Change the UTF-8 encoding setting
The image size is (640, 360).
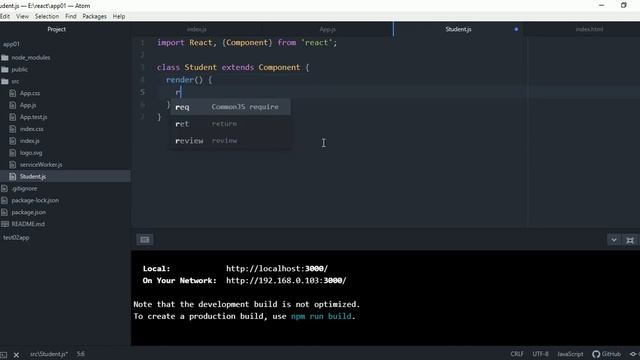pos(540,354)
